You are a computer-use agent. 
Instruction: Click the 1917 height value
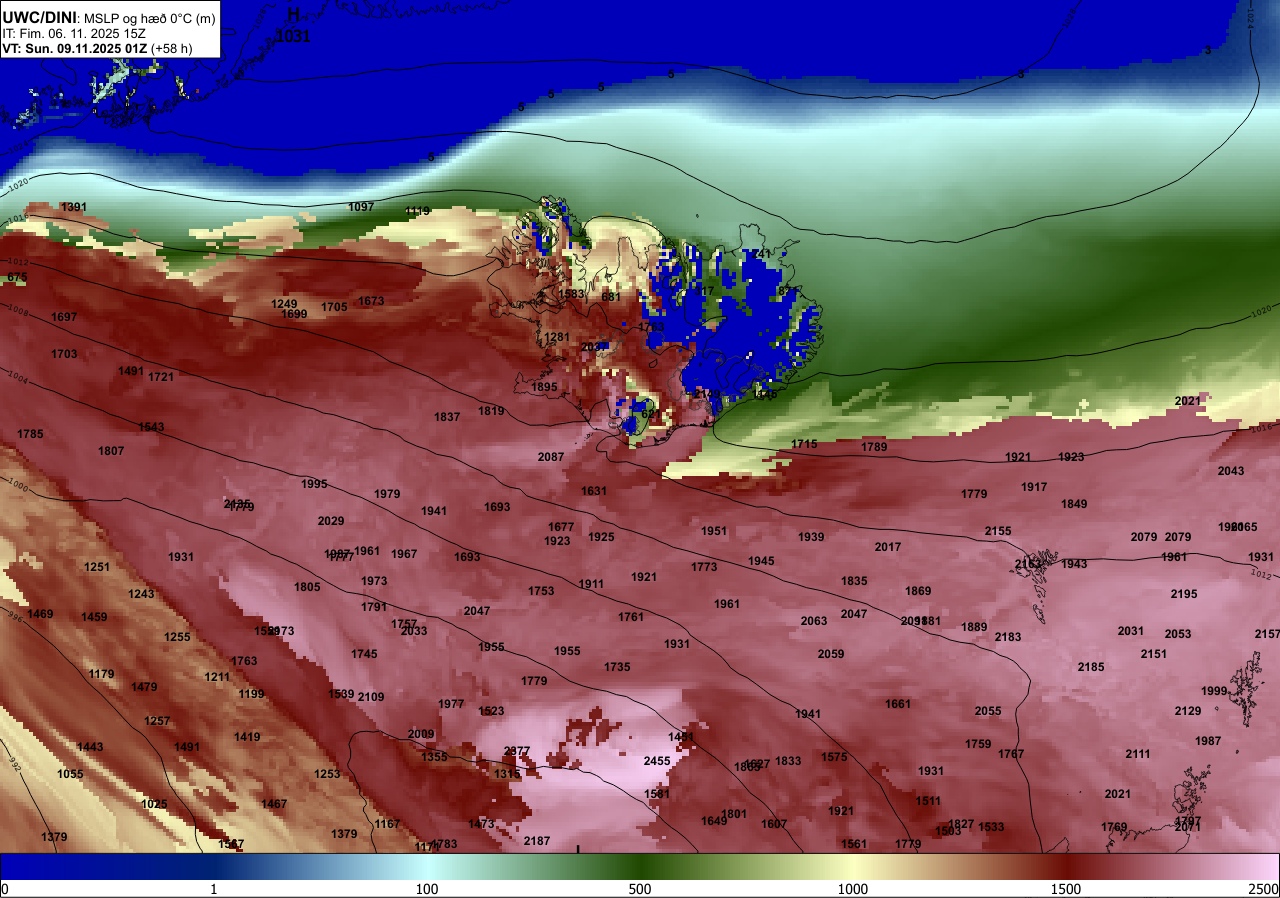coord(1034,487)
